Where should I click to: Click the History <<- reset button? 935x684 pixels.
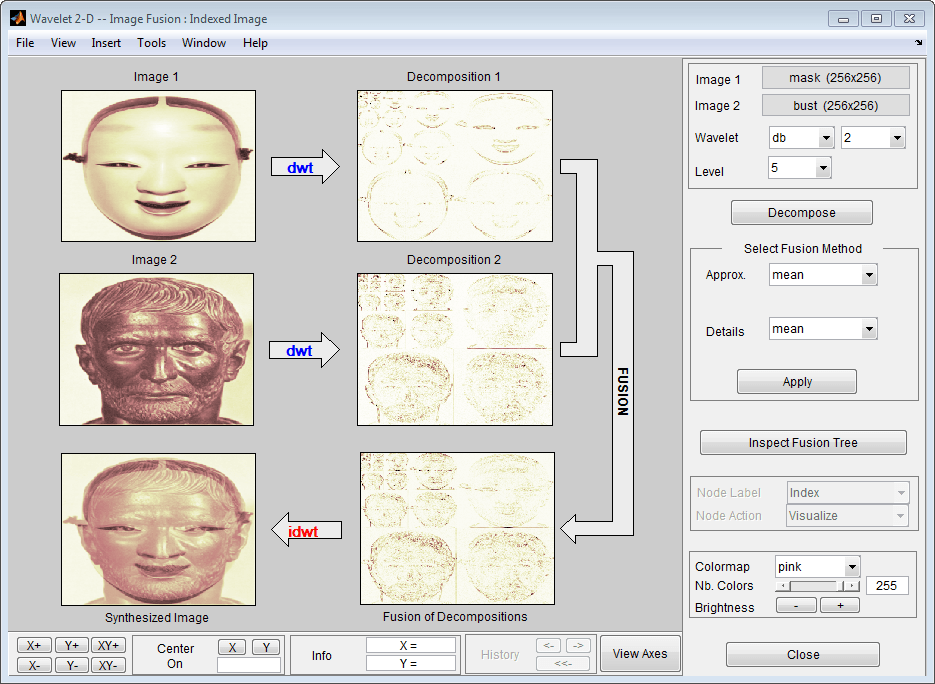tap(563, 663)
